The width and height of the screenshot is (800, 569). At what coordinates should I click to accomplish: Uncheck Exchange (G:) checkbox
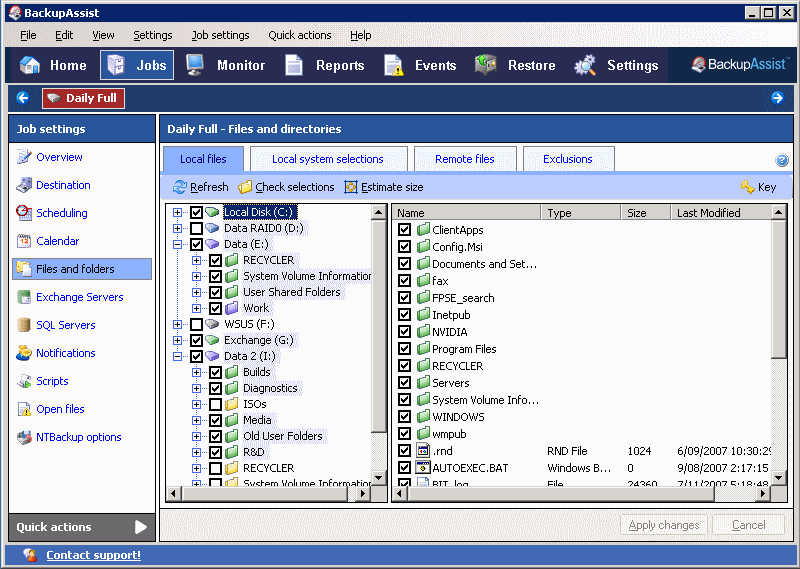click(196, 340)
